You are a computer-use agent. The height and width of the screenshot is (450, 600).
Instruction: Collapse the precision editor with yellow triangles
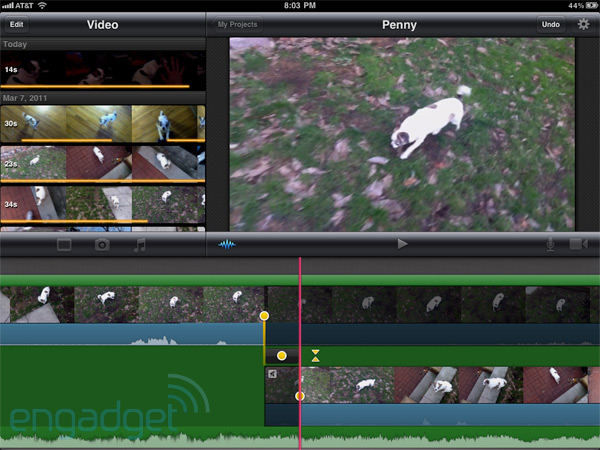[316, 355]
